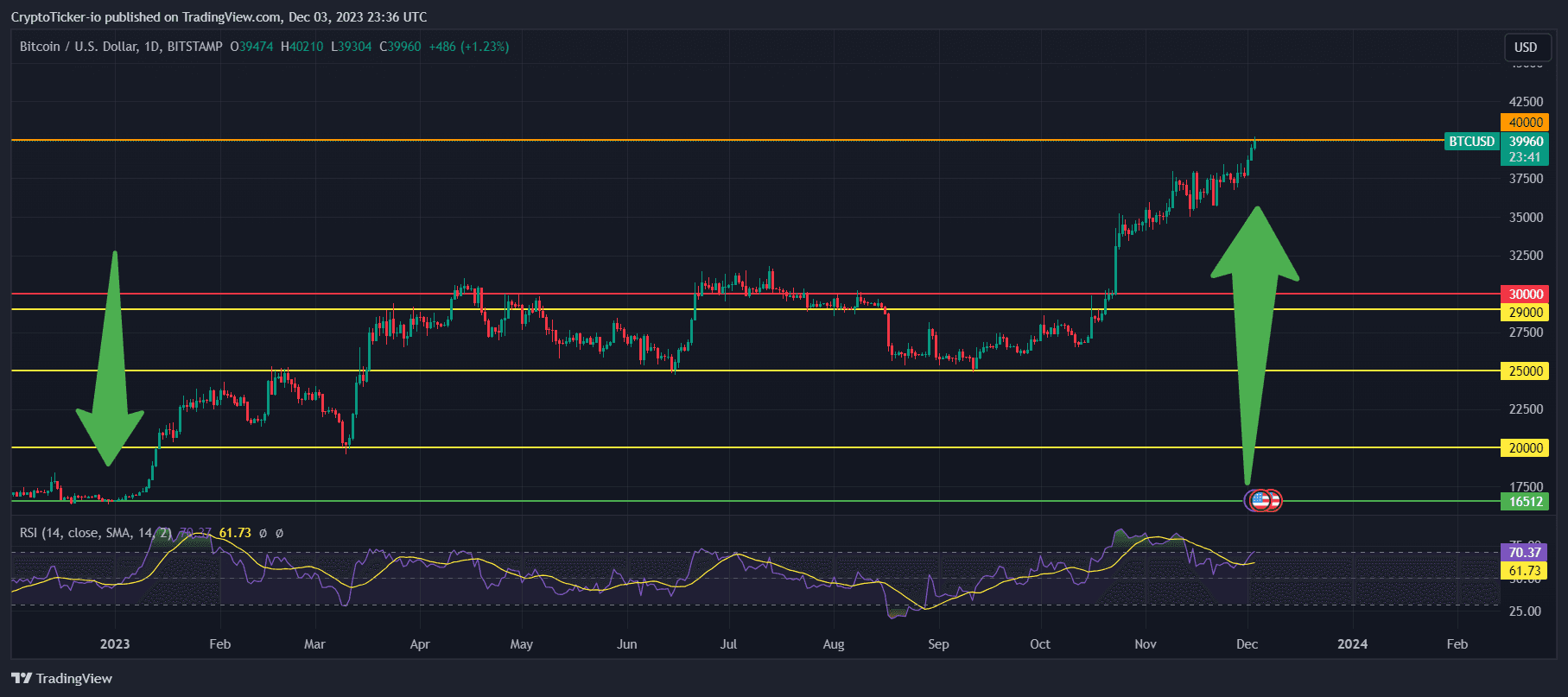Open the USD currency selector
1568x697 pixels.
(x=1526, y=48)
